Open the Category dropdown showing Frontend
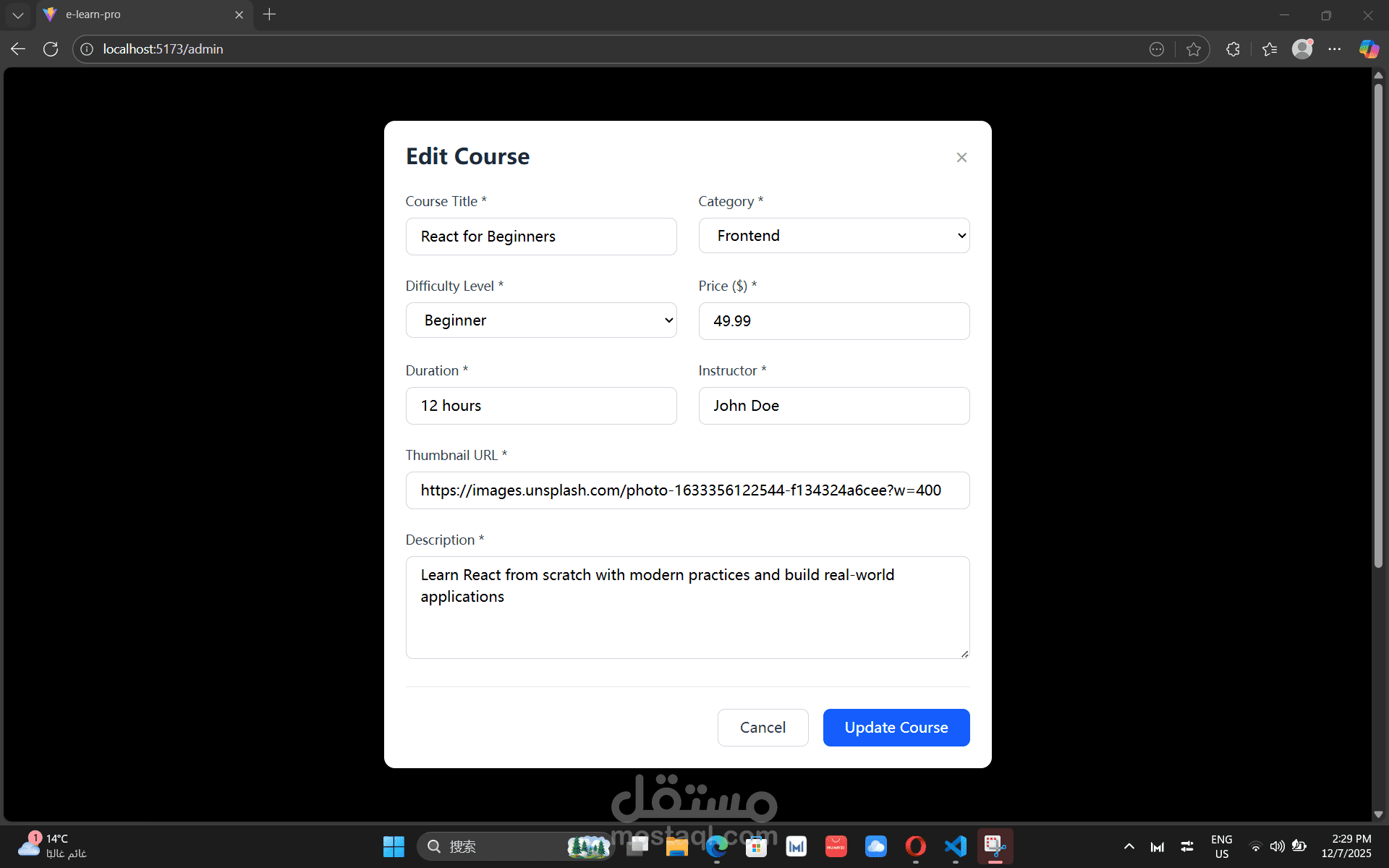The image size is (1389, 868). [x=833, y=236]
